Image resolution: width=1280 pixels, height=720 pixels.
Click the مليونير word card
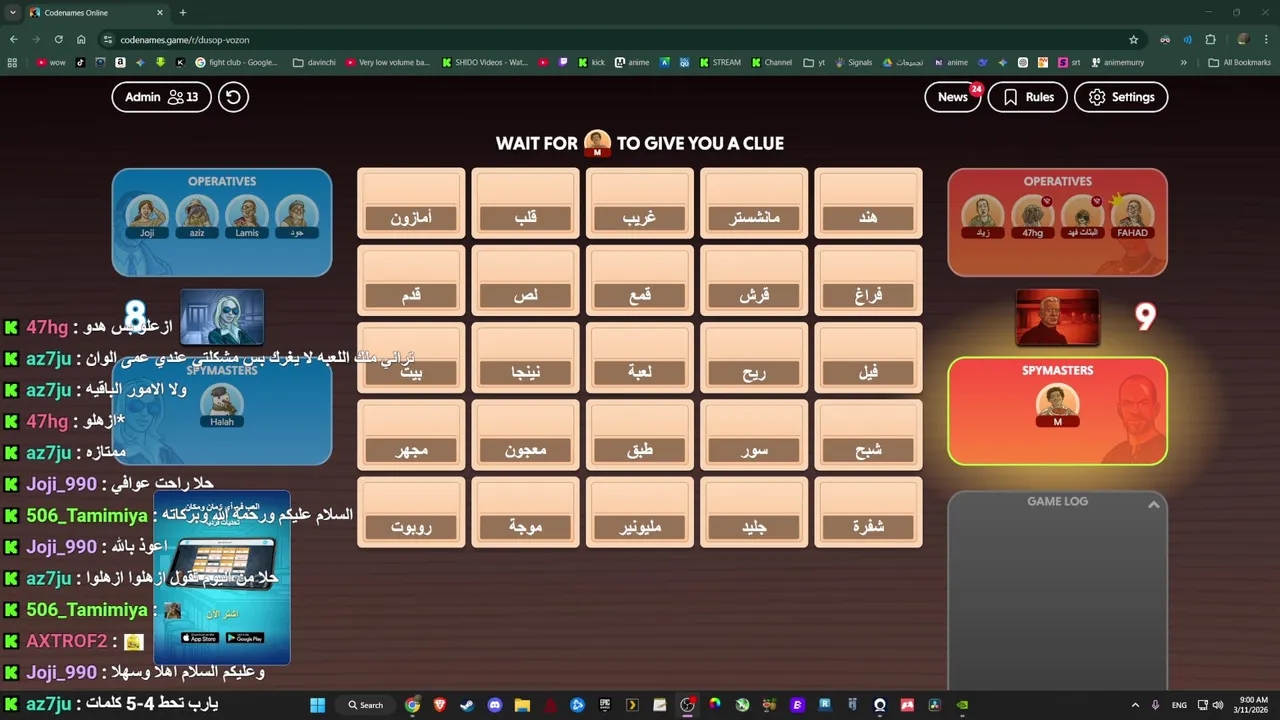[x=640, y=512]
